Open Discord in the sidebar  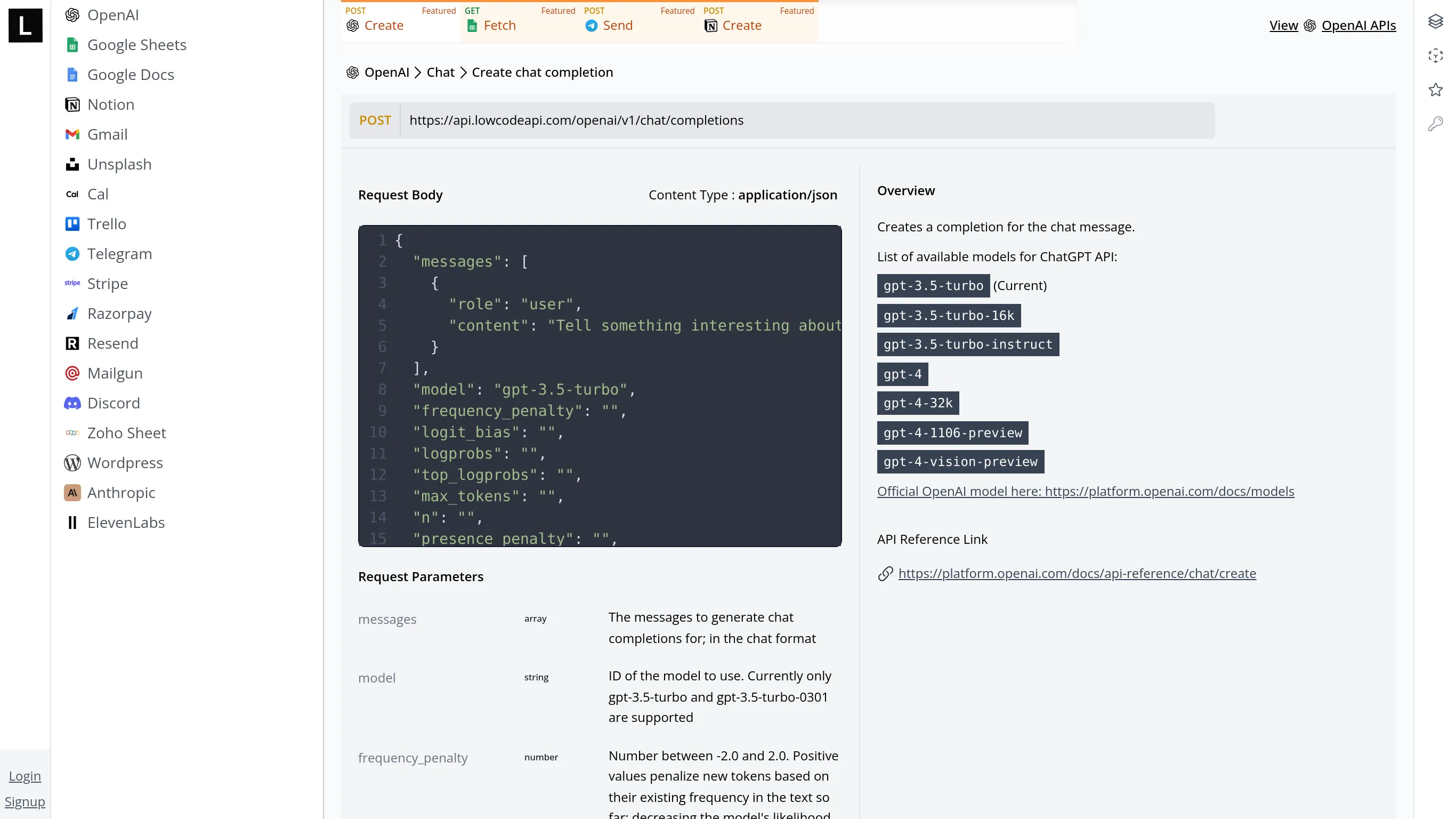tap(102, 403)
